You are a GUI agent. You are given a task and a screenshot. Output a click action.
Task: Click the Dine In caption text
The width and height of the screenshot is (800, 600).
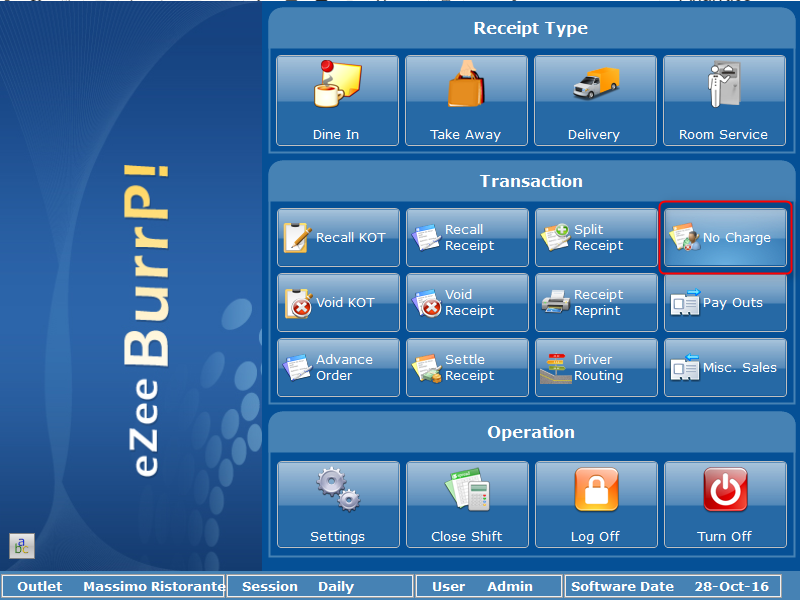336,135
